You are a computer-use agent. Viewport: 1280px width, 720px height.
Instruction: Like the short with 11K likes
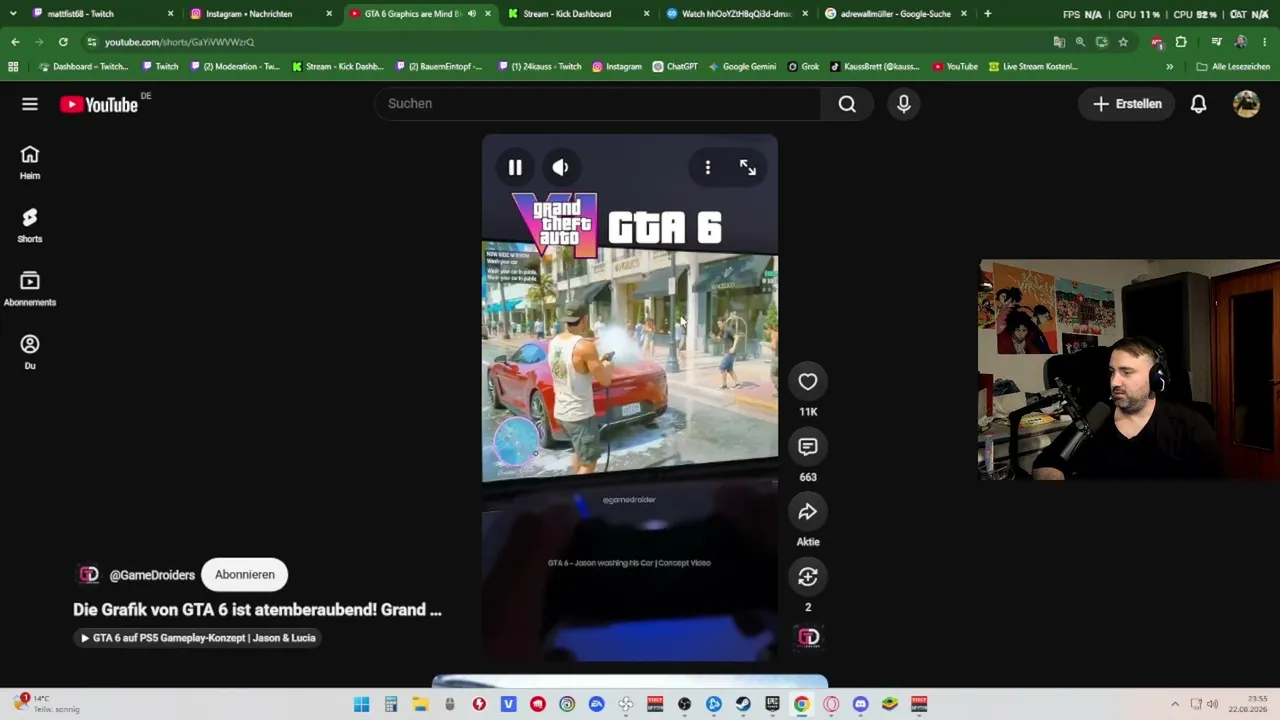tap(808, 382)
